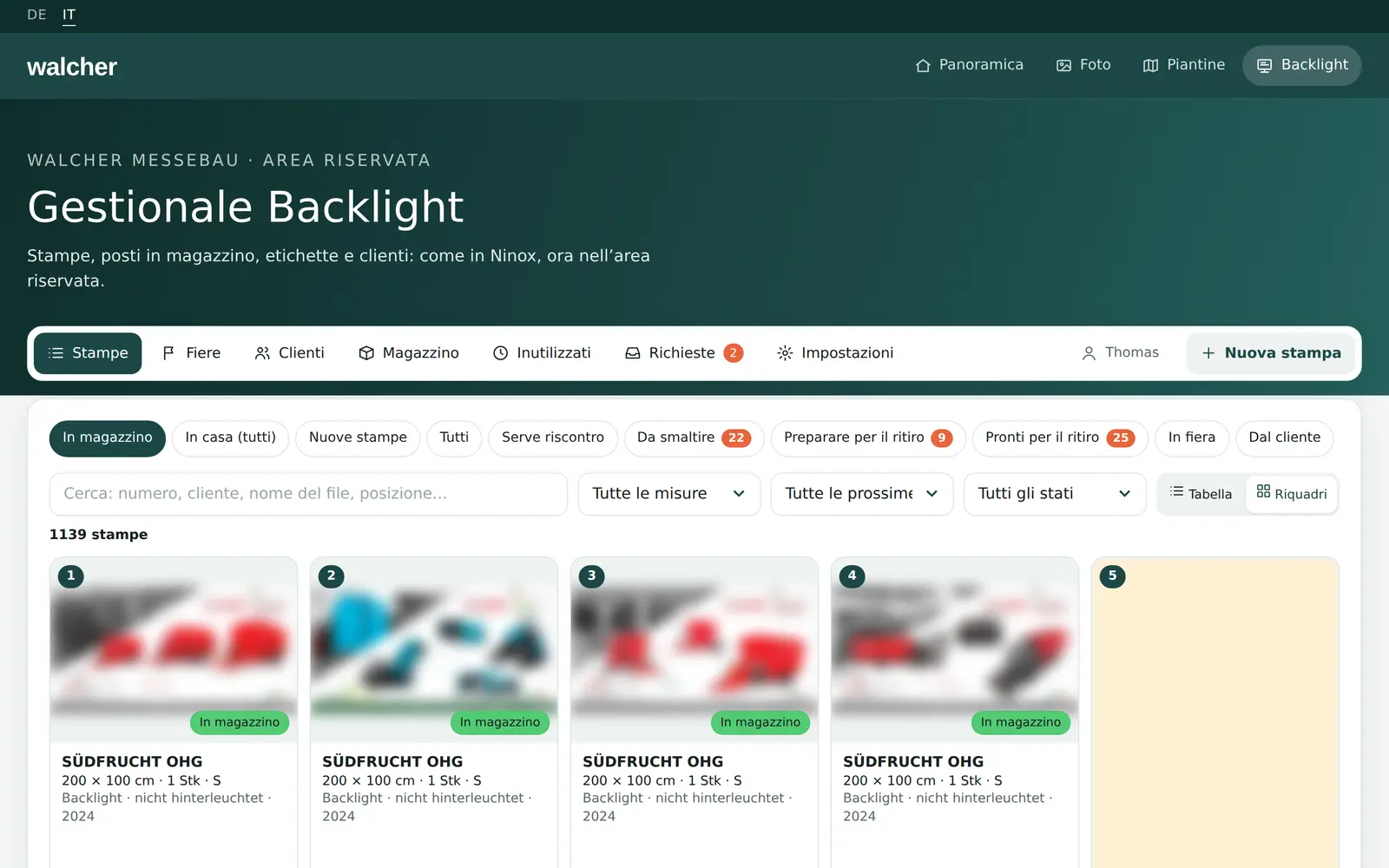Click the clock icon beside Inutilizzati
Viewport: 1389px width, 868px height.
point(501,353)
